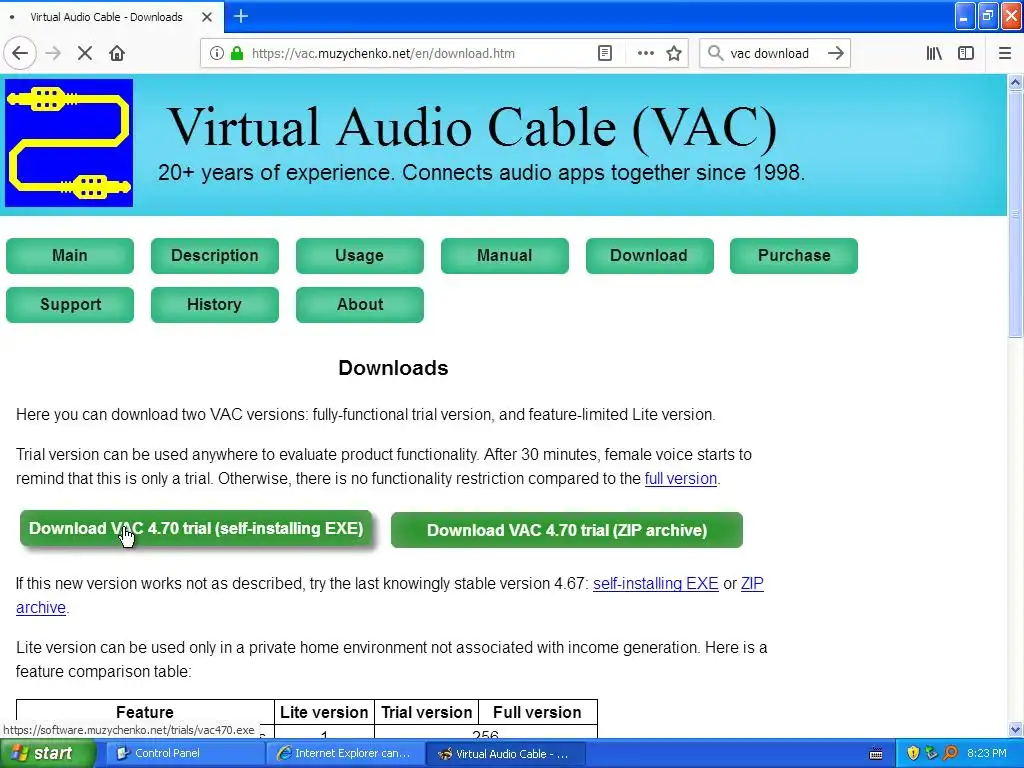Image resolution: width=1024 pixels, height=768 pixels.
Task: Open page actions three-dots menu
Action: click(x=645, y=53)
